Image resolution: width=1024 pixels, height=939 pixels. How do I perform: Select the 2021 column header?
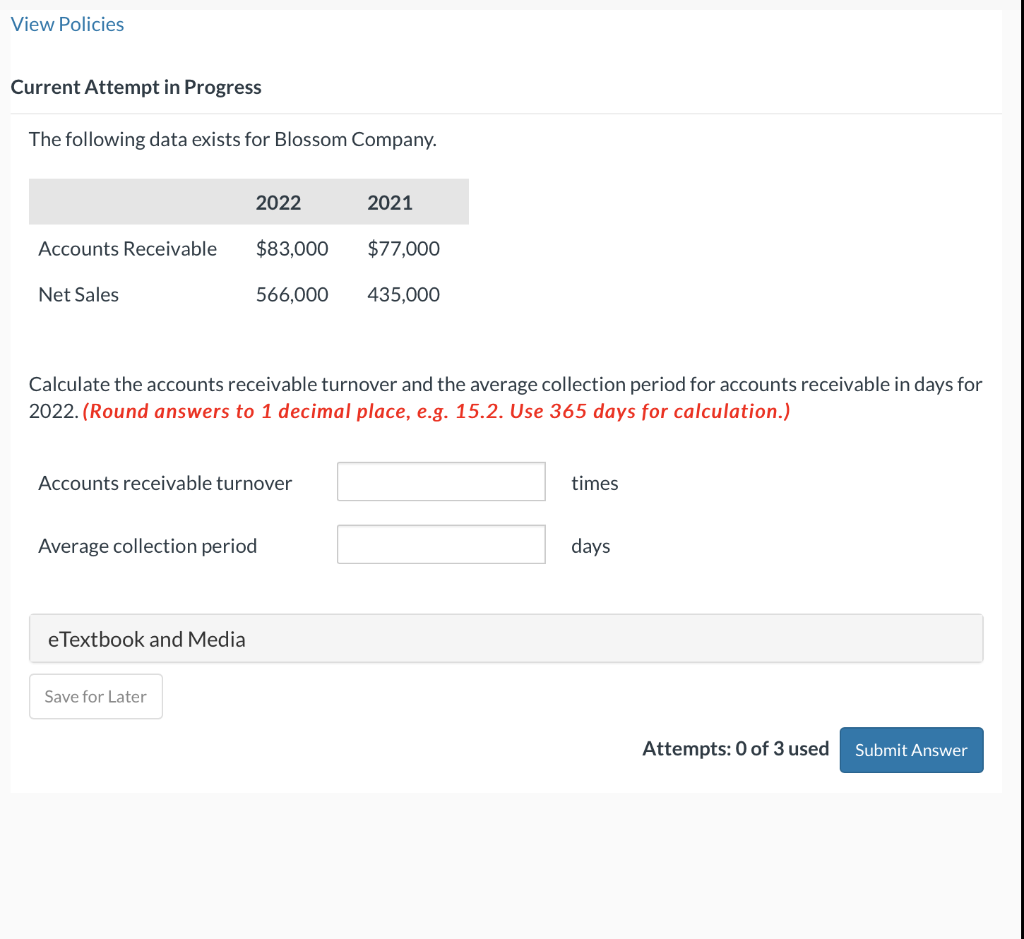click(390, 203)
